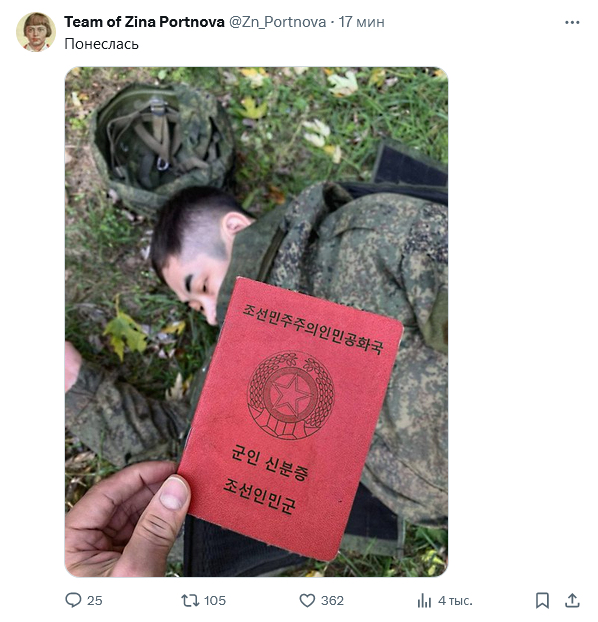Click the reply speech bubble icon
The image size is (598, 622).
(x=73, y=600)
